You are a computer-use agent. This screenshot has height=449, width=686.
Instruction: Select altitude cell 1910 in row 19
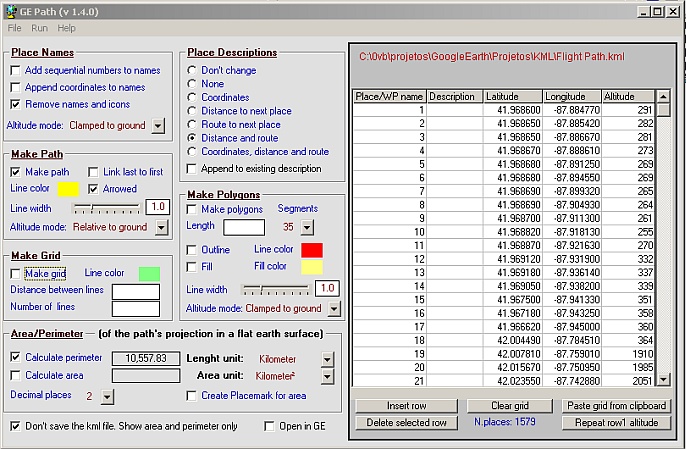tap(628, 354)
